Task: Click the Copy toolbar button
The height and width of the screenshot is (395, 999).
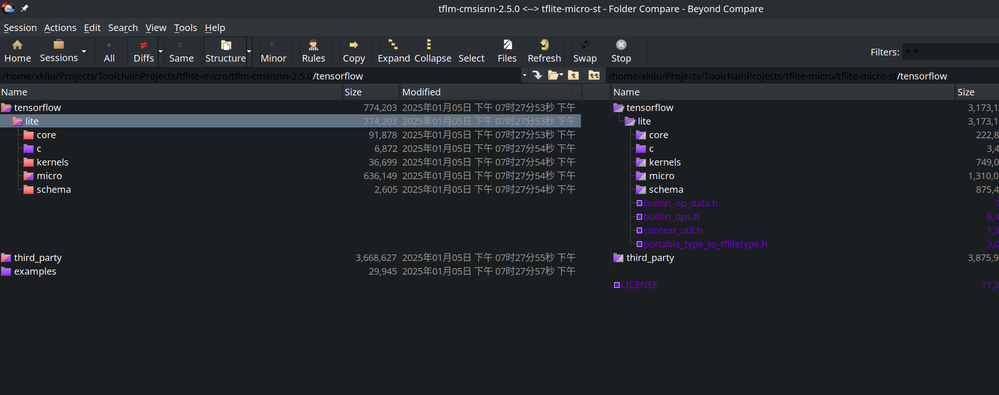Action: point(354,51)
